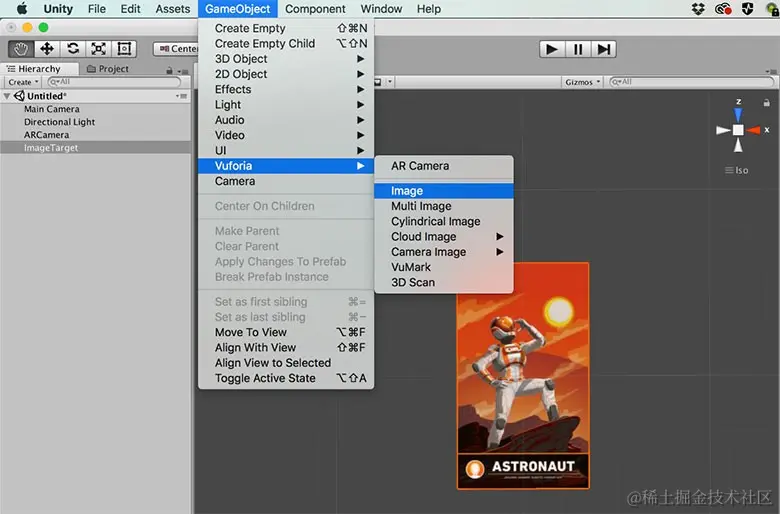Select Align View to Selected
Viewport: 780px width, 514px height.
pyautogui.click(x=286, y=363)
